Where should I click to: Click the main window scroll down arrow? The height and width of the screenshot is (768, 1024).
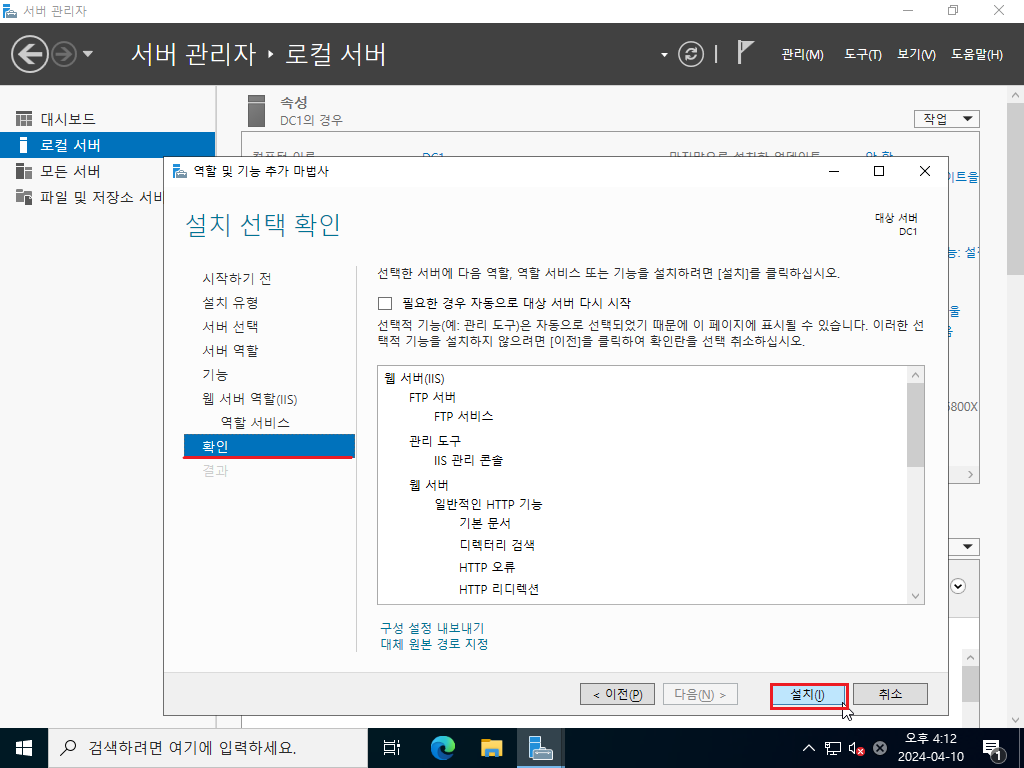coord(1016,720)
